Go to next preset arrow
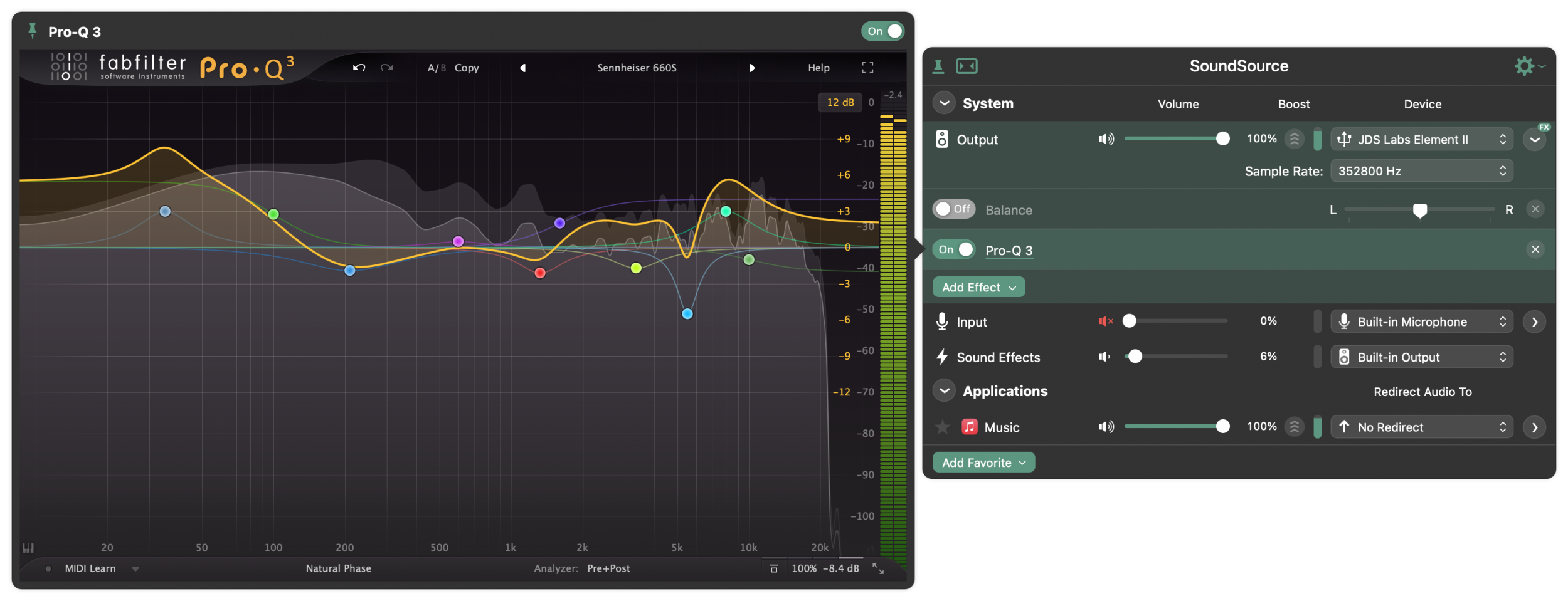The width and height of the screenshot is (1568, 601). tap(751, 68)
